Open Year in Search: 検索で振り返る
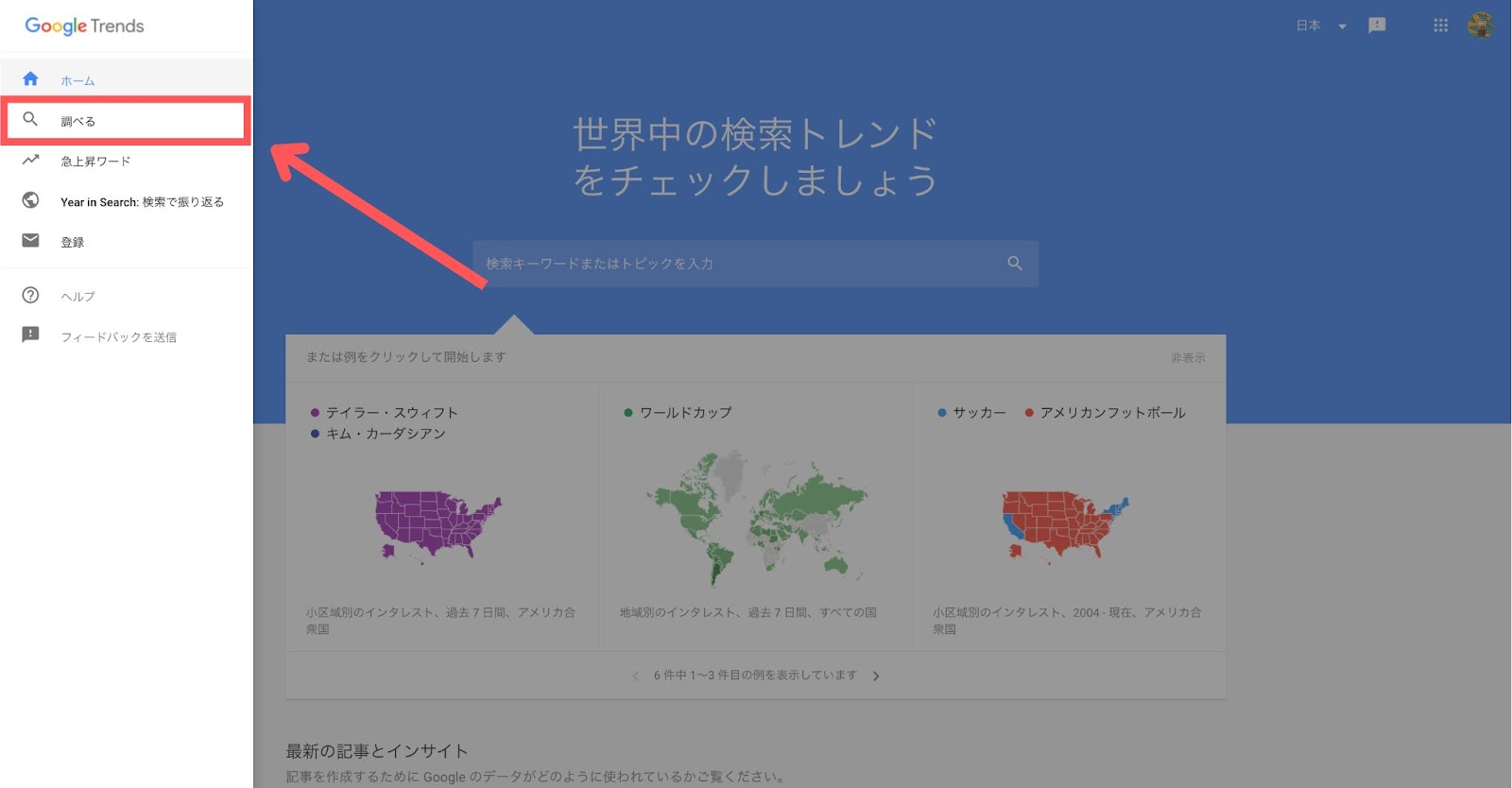This screenshot has height=788, width=1512. pos(127,201)
